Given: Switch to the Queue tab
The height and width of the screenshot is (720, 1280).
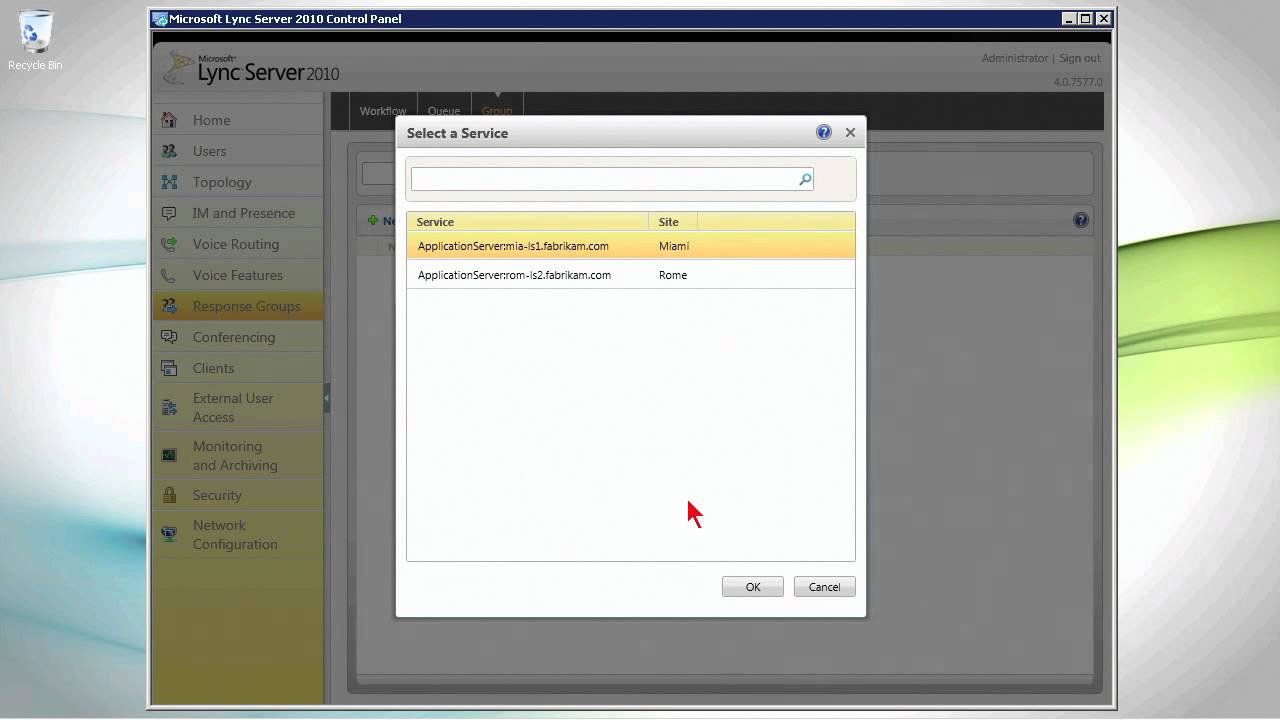Looking at the screenshot, I should (444, 111).
